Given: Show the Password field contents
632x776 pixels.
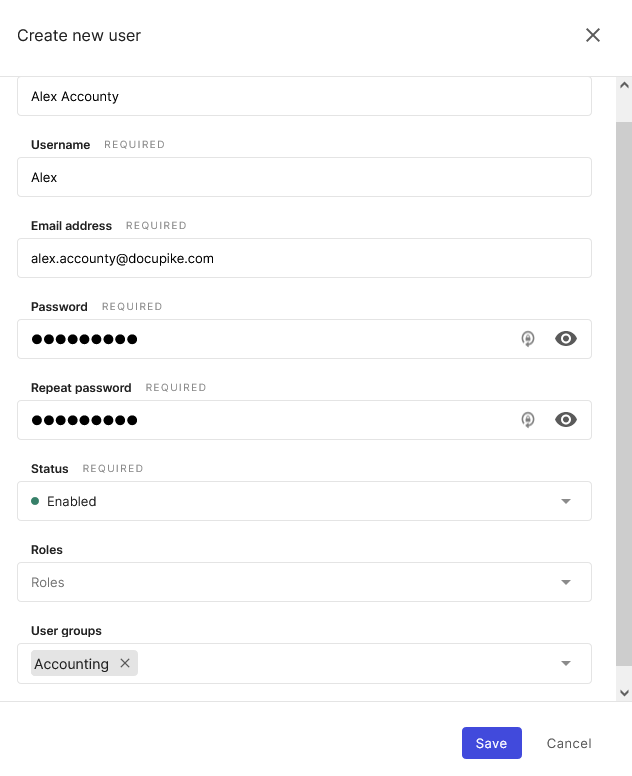Looking at the screenshot, I should [566, 339].
